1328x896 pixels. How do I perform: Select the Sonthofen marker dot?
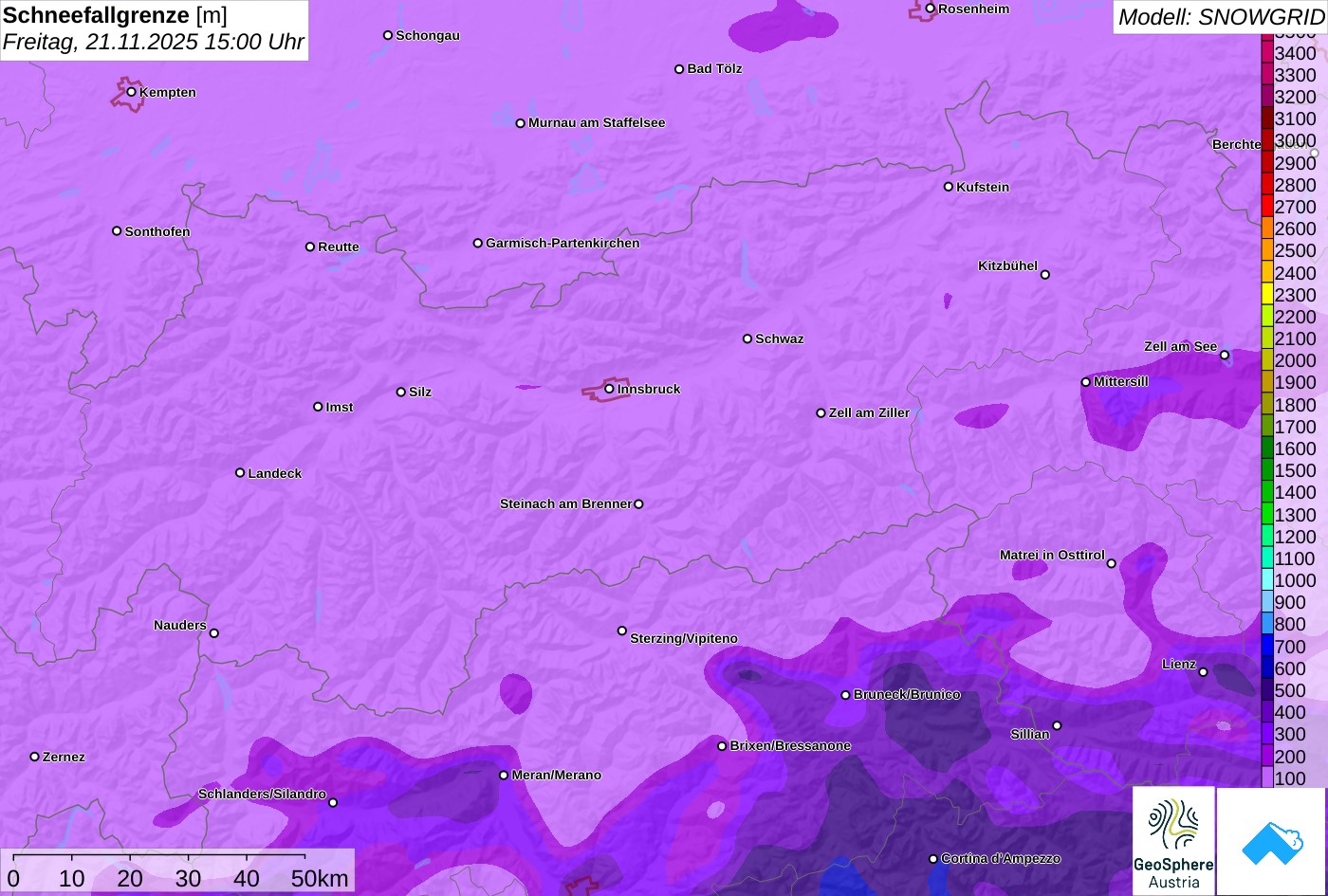[x=117, y=231]
